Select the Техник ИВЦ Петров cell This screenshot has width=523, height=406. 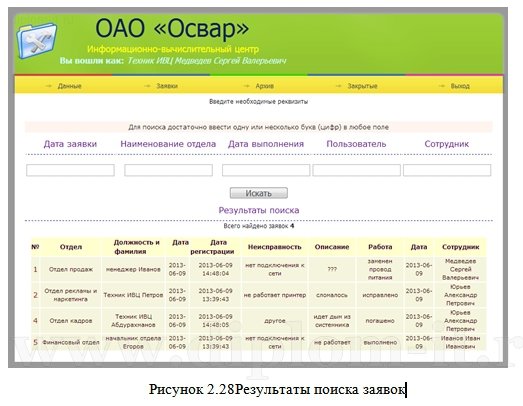(x=133, y=295)
